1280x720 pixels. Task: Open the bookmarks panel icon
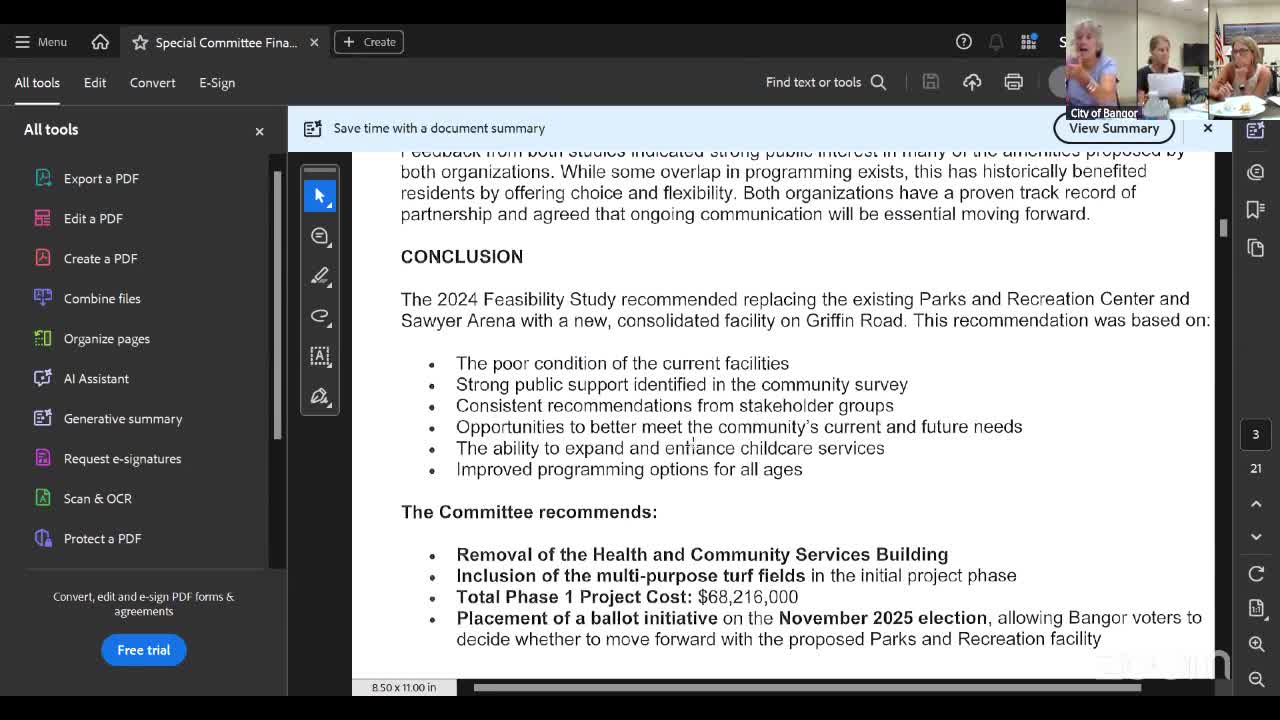[1256, 209]
